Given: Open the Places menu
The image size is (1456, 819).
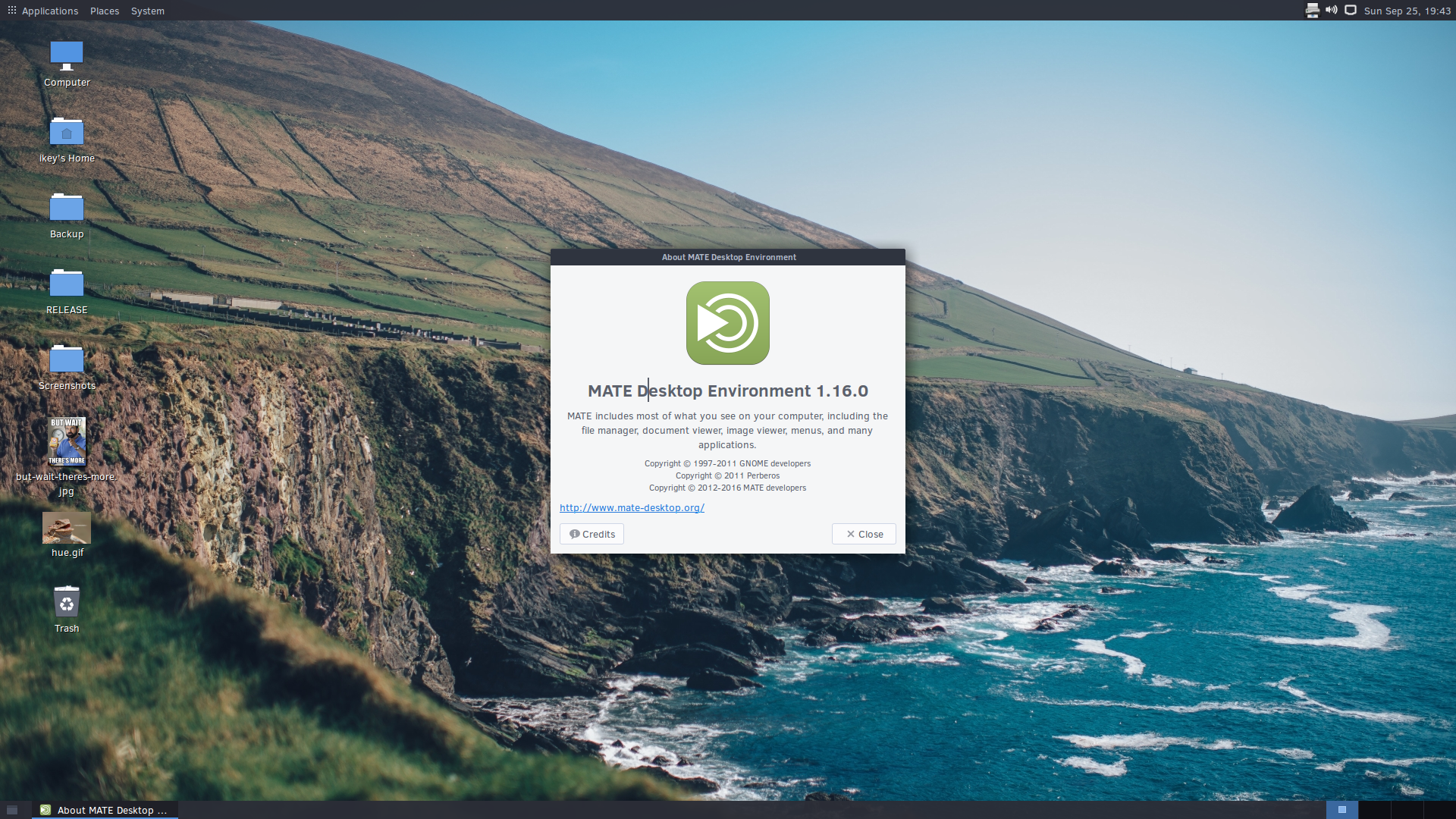Looking at the screenshot, I should (105, 11).
